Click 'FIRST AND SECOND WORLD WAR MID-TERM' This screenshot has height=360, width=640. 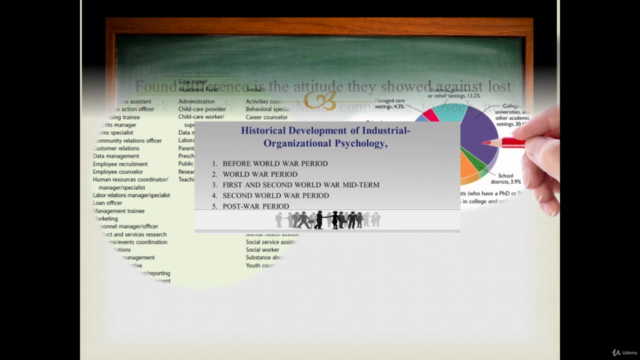pos(301,185)
